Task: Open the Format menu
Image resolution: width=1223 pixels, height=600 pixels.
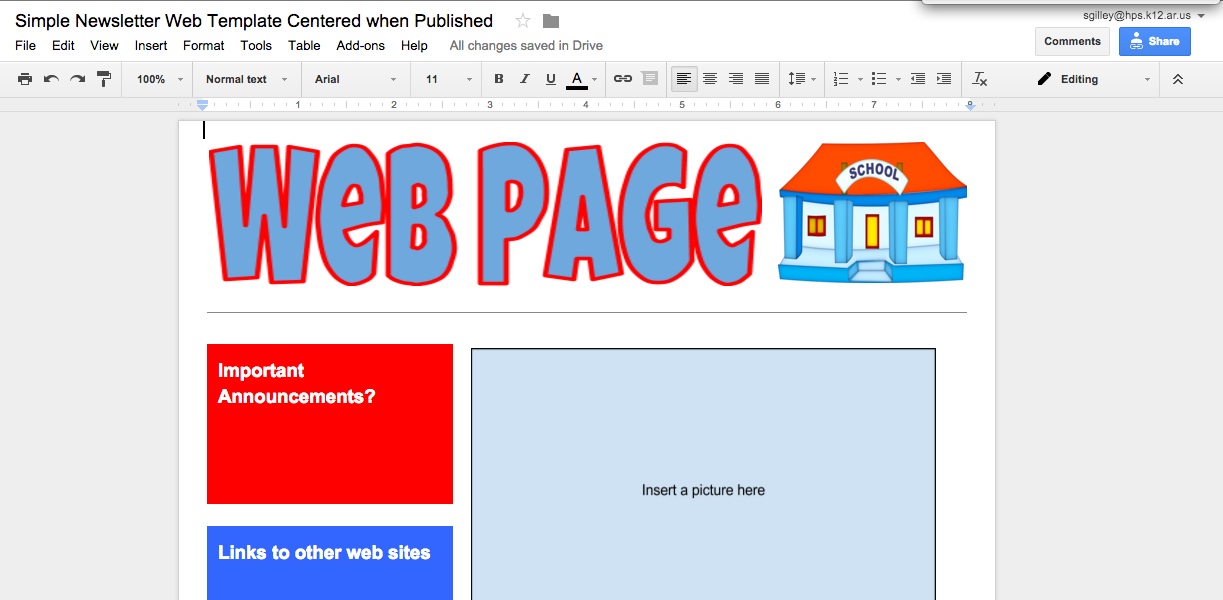Action: [204, 45]
